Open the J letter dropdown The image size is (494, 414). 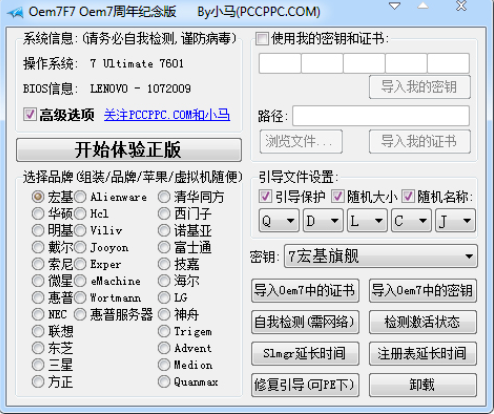[456, 221]
